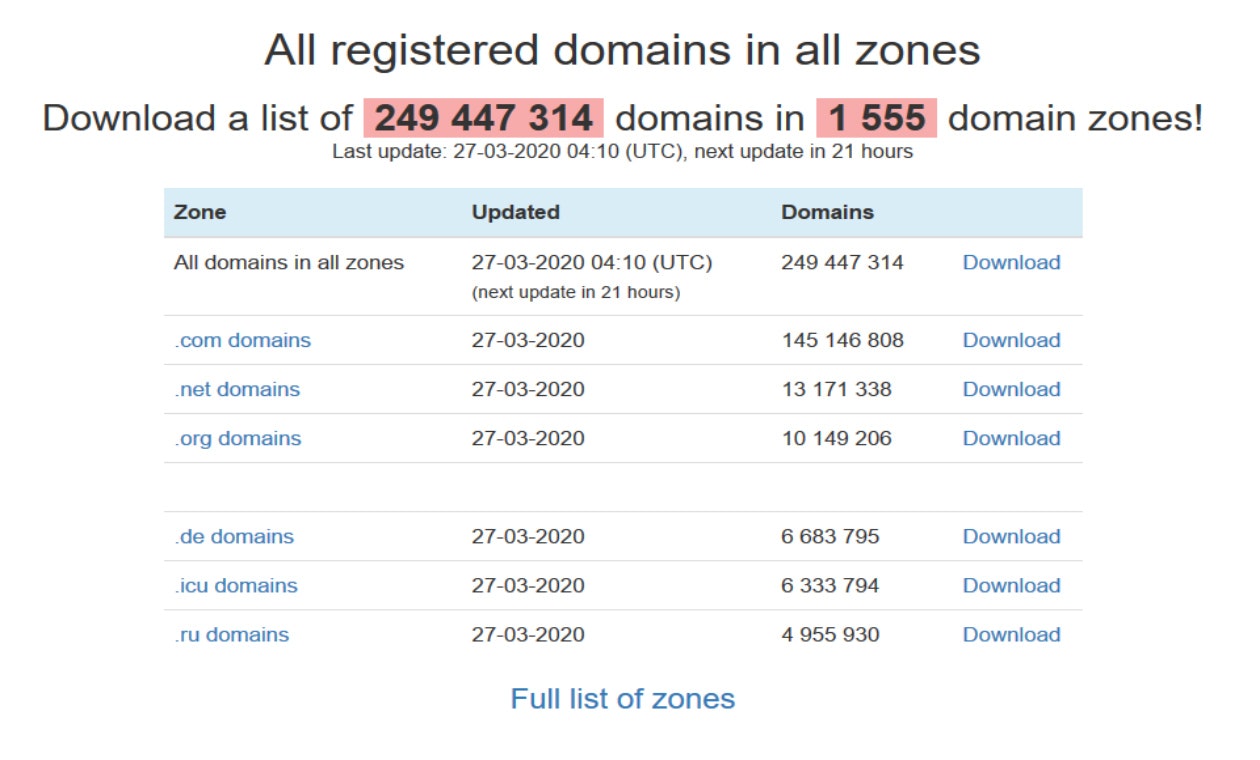1260x760 pixels.
Task: Download the All domains in all zones list
Action: [x=1011, y=262]
